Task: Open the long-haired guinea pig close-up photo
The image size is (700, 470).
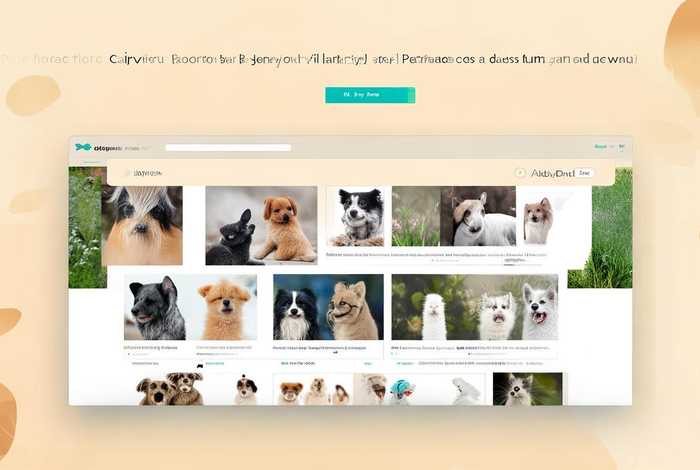Action: pos(142,225)
